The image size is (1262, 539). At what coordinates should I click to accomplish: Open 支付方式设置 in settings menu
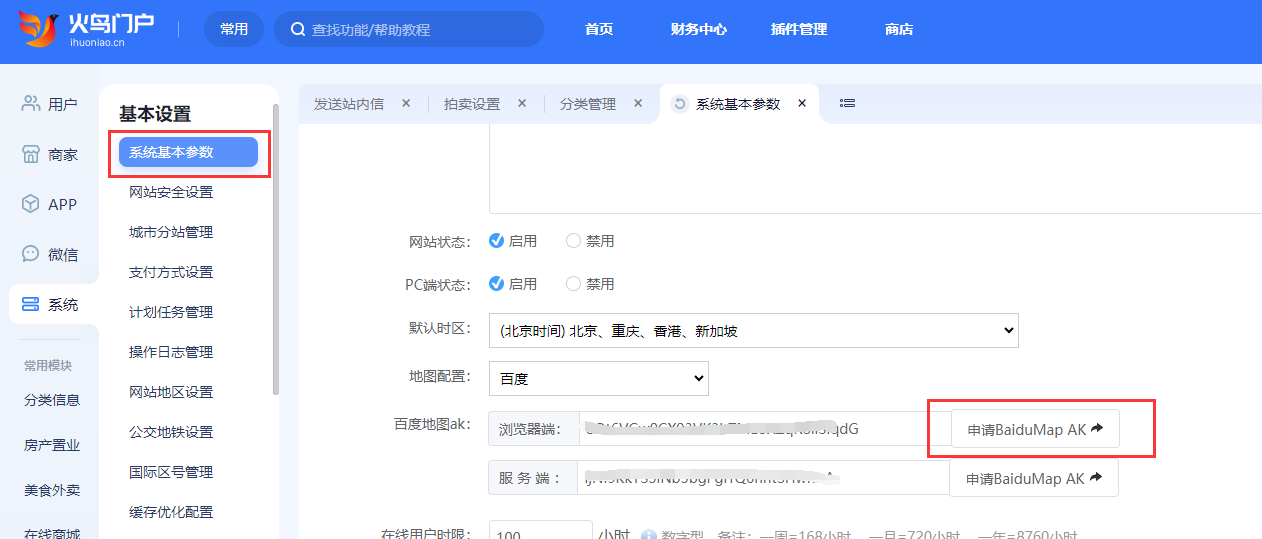click(171, 272)
